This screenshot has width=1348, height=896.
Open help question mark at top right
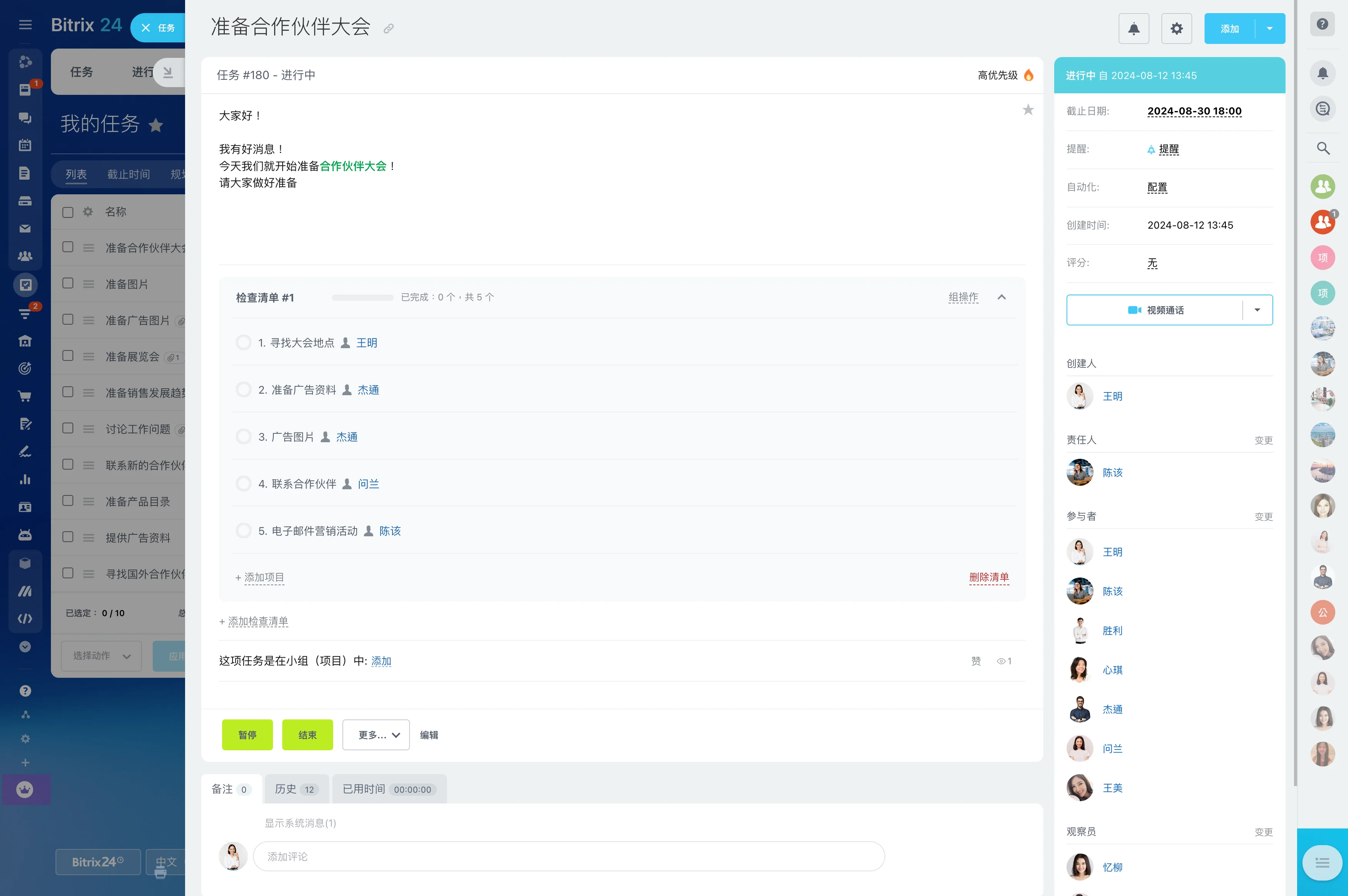pyautogui.click(x=1322, y=24)
